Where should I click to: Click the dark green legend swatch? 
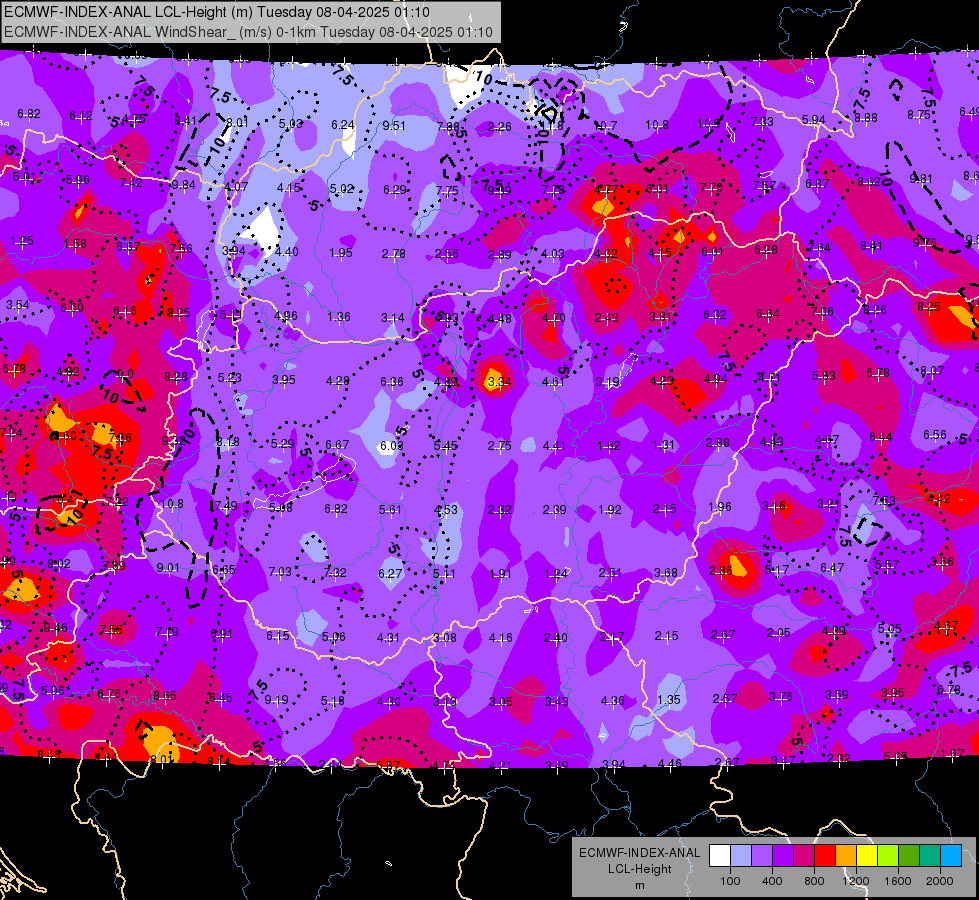click(909, 856)
